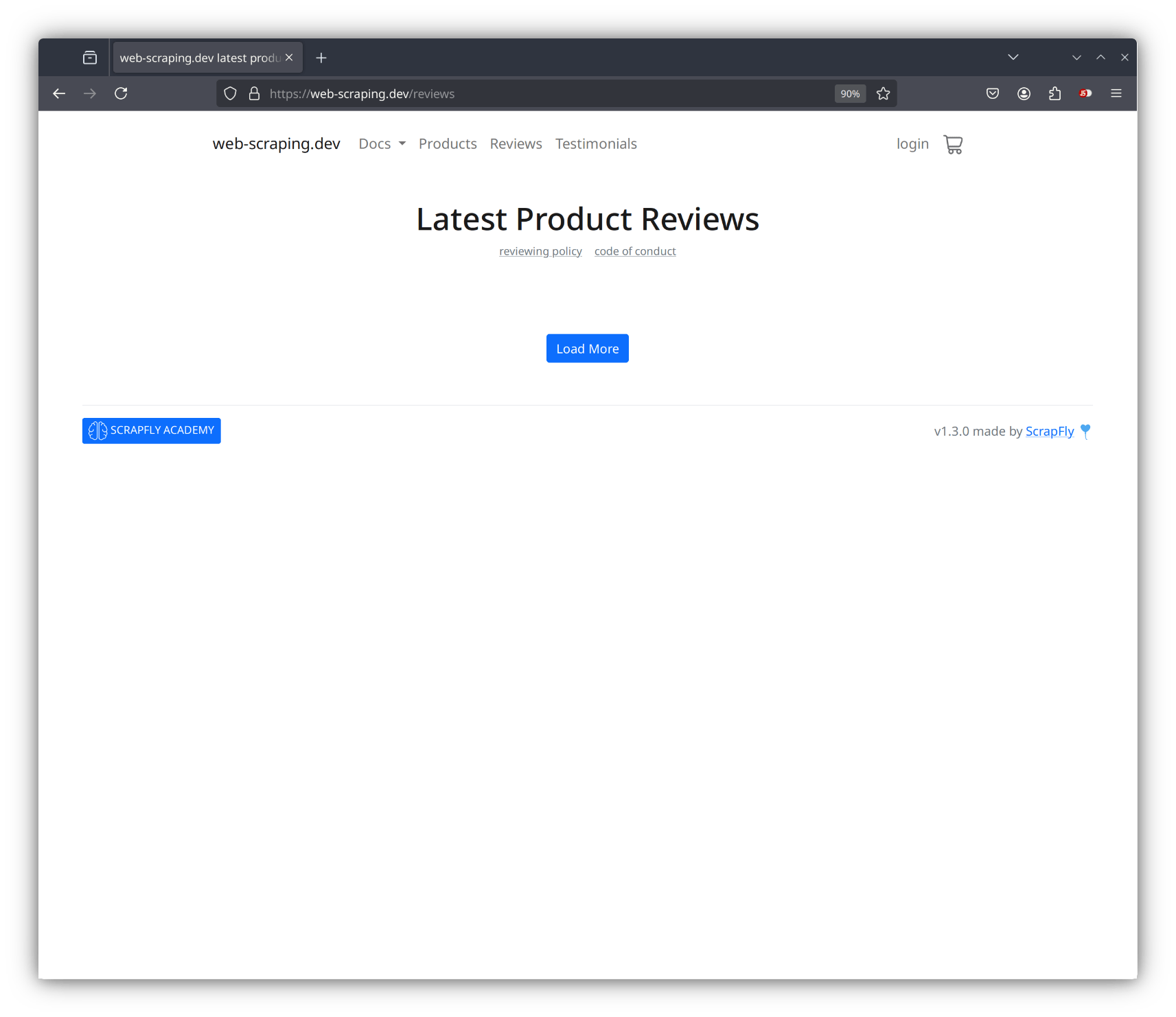Navigate back with the back arrow
This screenshot has width=1176, height=1017.
click(x=59, y=93)
